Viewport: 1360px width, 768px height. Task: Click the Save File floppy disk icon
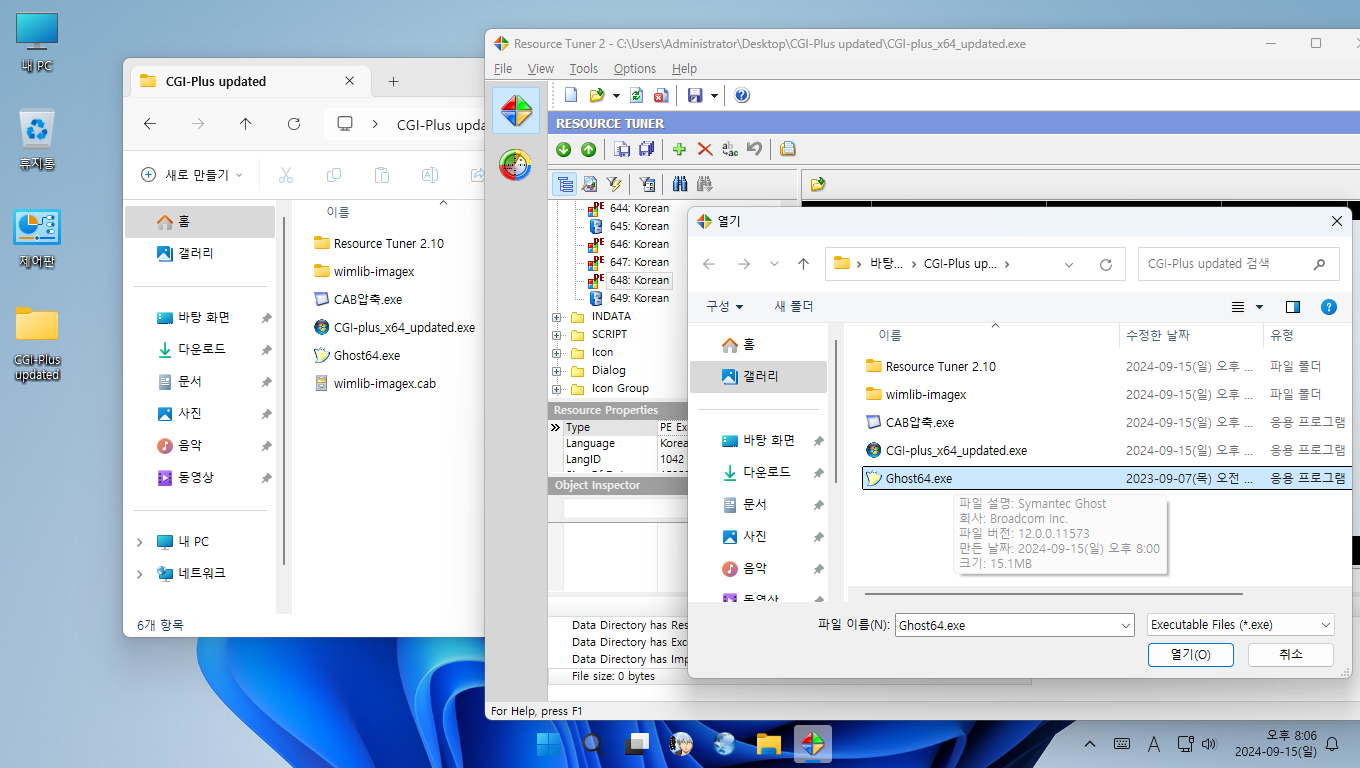695,95
